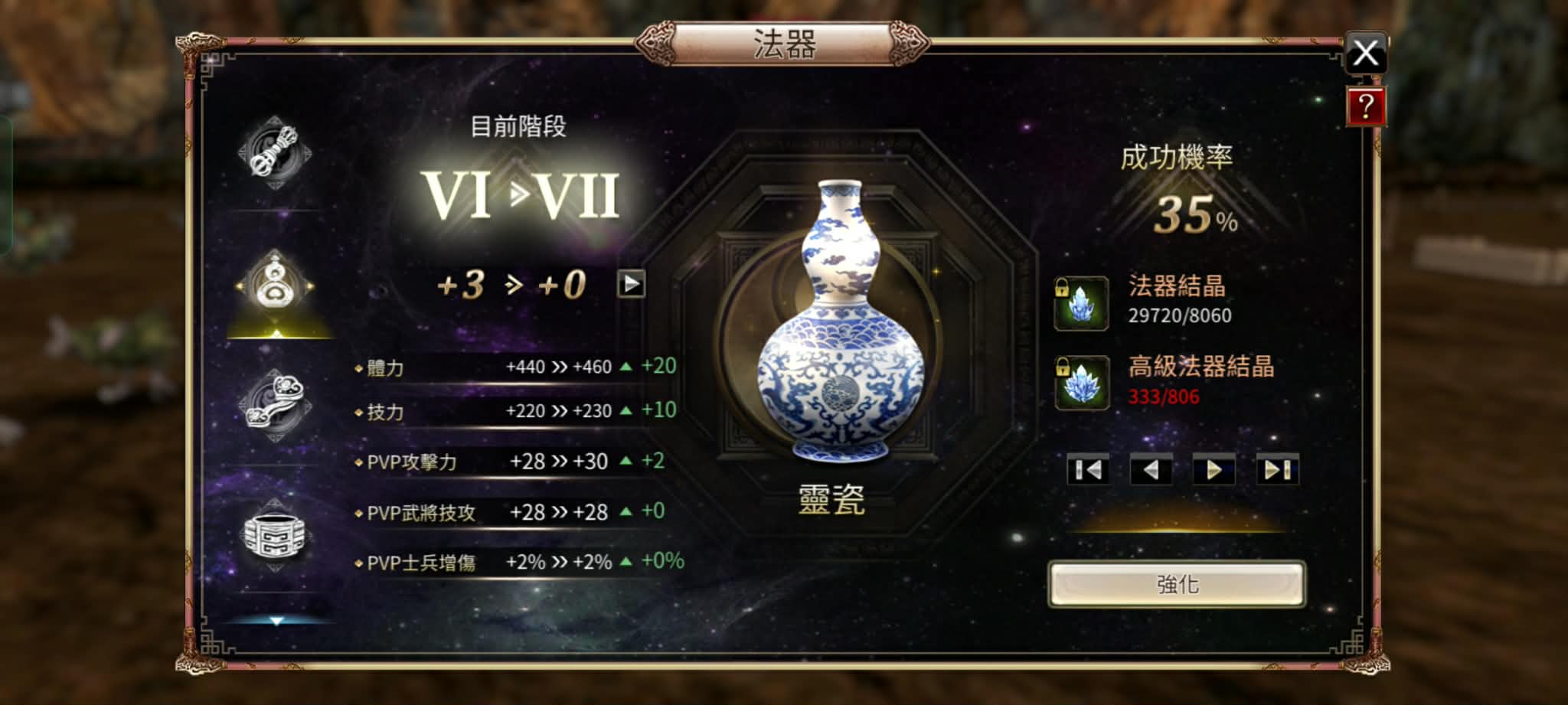This screenshot has height=705, width=1568.
Task: Click the VI to VII stage indicator
Action: click(521, 195)
